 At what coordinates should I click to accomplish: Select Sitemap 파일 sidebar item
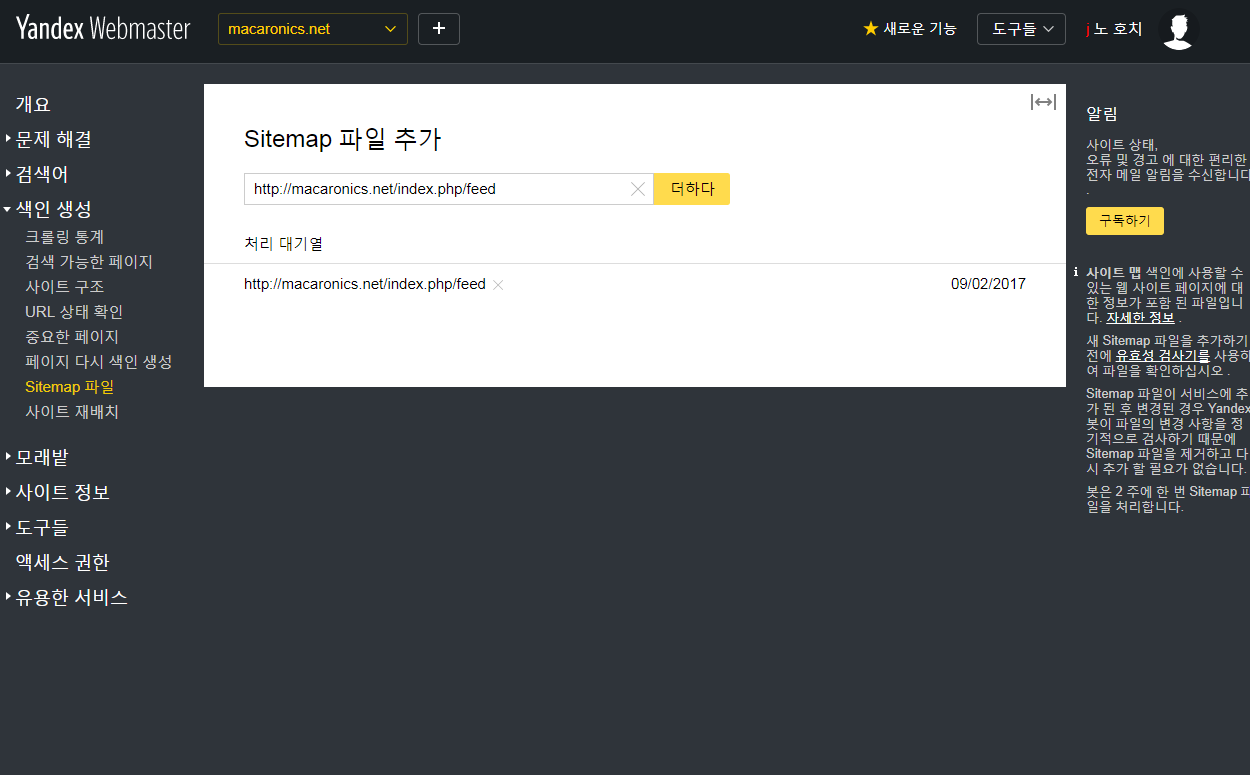[70, 387]
